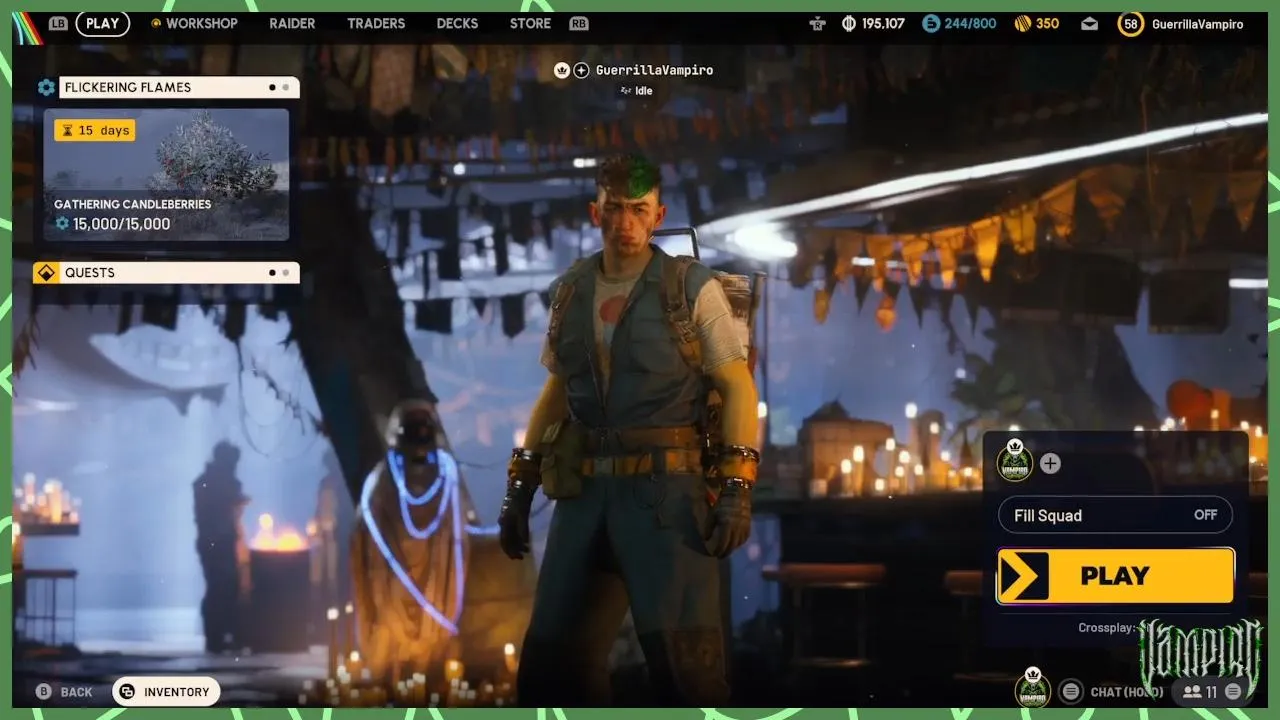Click the 195,107 coin balance
Screen dimensions: 1280x720
(883, 23)
